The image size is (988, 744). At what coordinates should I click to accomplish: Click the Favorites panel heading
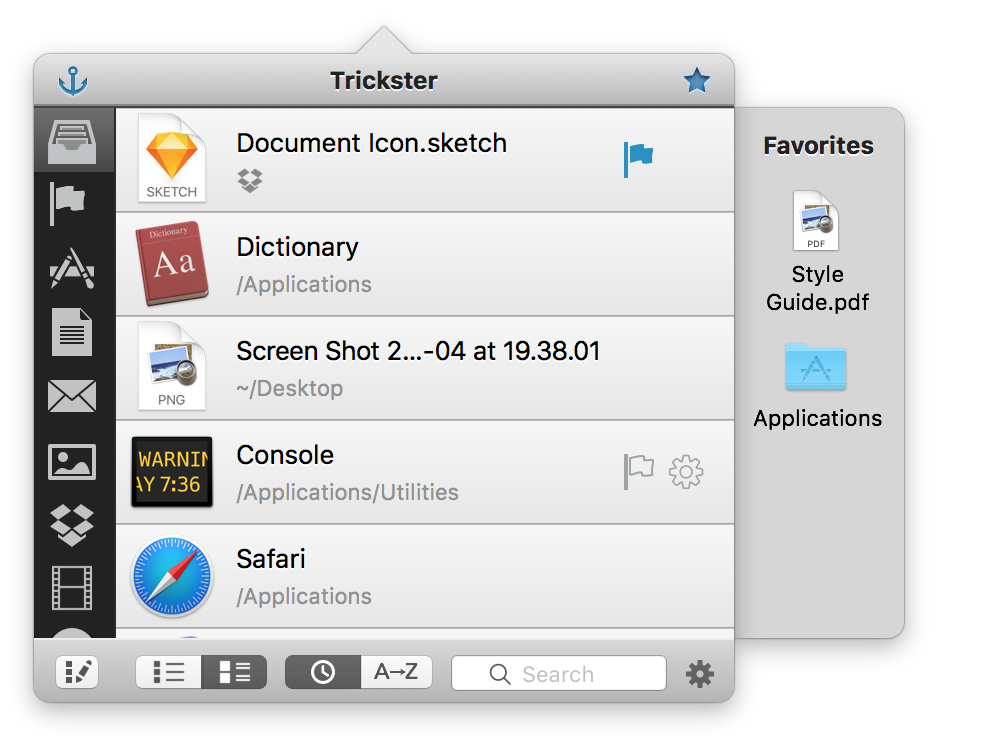pos(819,146)
